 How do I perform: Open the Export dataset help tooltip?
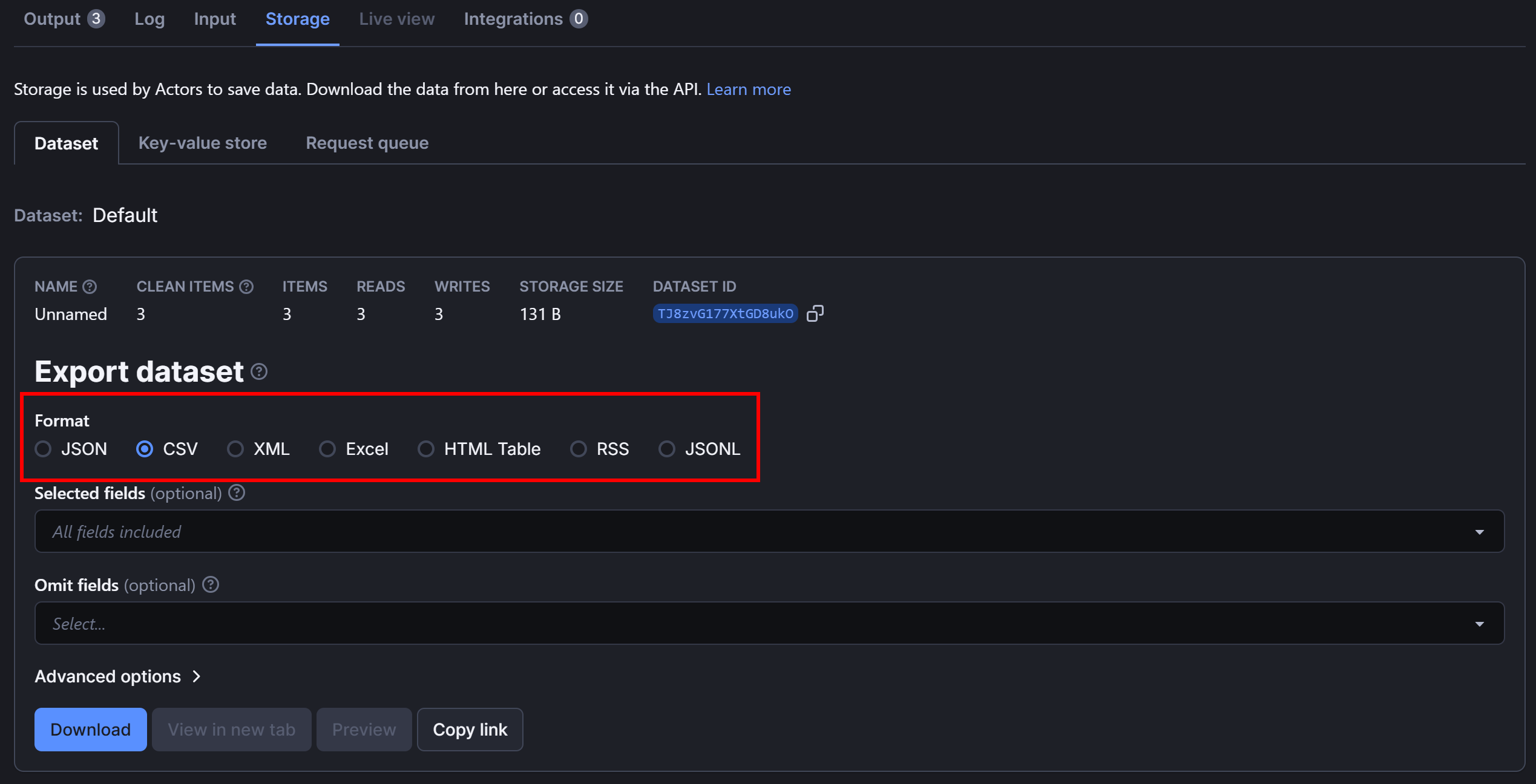[259, 371]
